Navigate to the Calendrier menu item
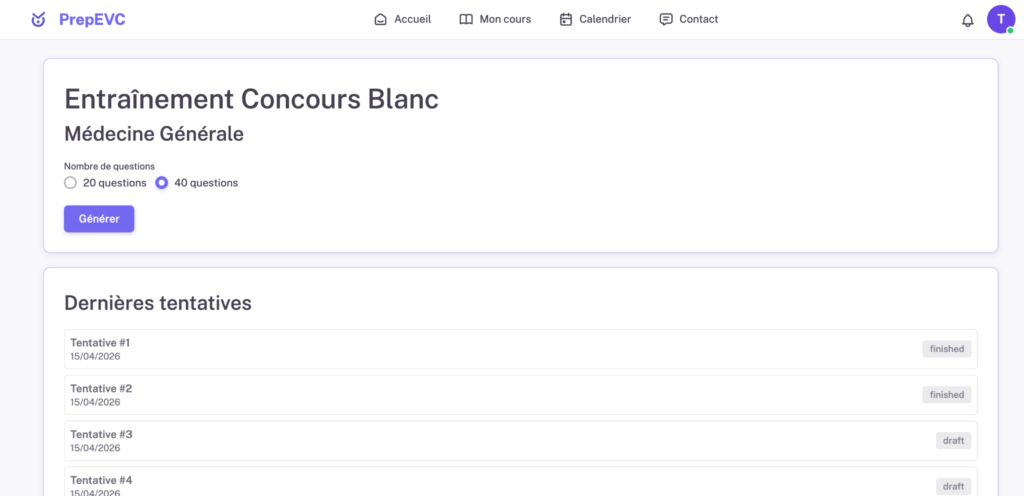 pos(605,19)
